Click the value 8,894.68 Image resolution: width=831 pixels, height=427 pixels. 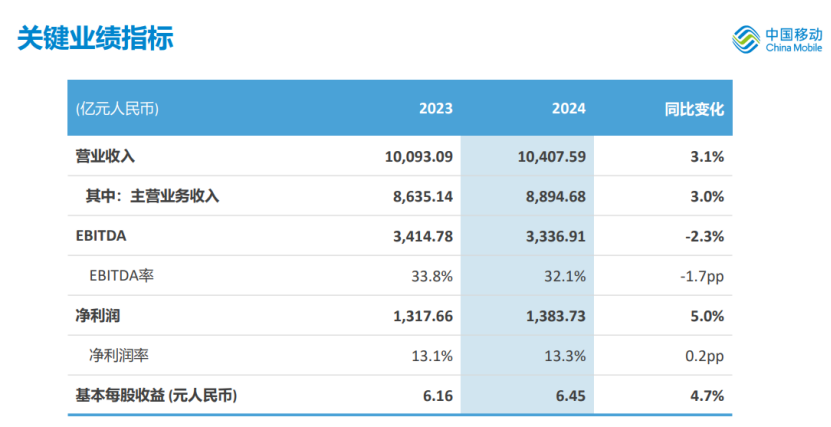[x=556, y=197]
